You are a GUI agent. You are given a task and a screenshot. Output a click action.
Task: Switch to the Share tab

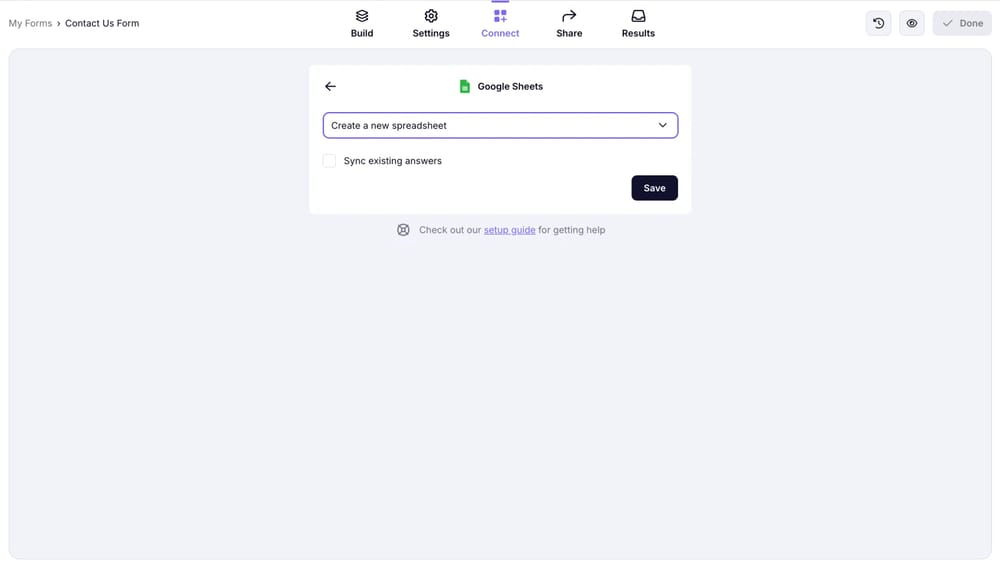click(569, 23)
